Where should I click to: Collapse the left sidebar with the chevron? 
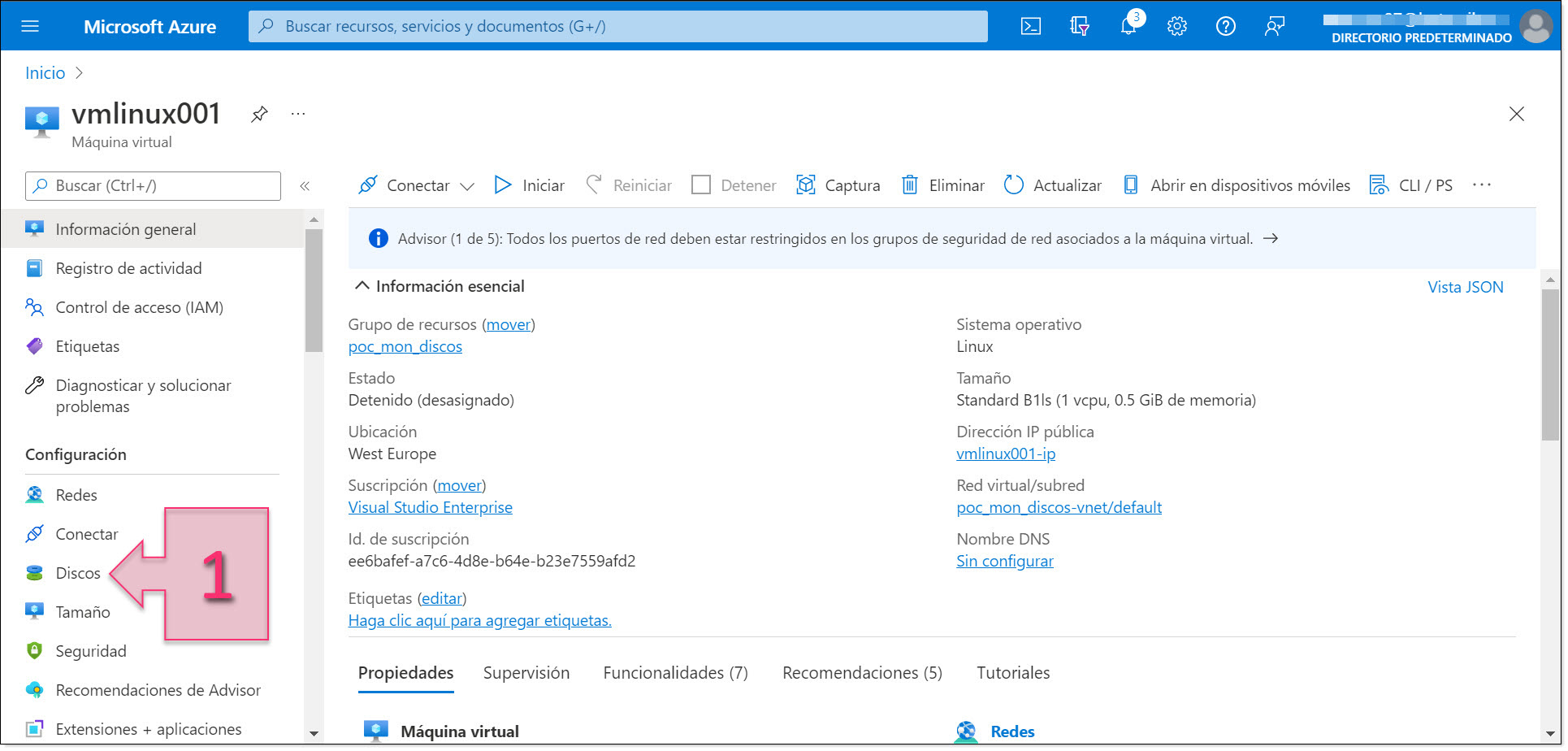305,185
